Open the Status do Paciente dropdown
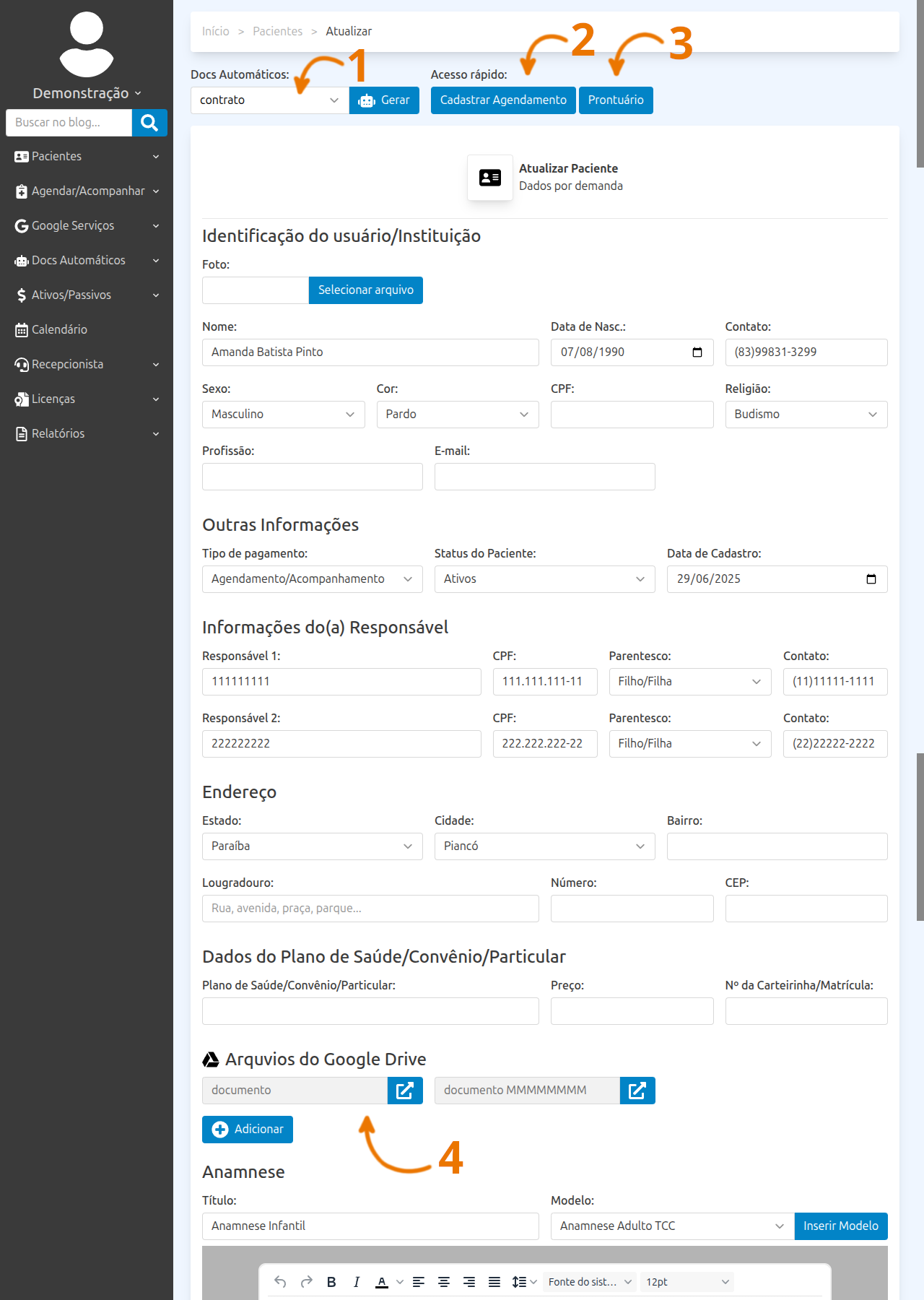Image resolution: width=924 pixels, height=1300 pixels. [544, 579]
